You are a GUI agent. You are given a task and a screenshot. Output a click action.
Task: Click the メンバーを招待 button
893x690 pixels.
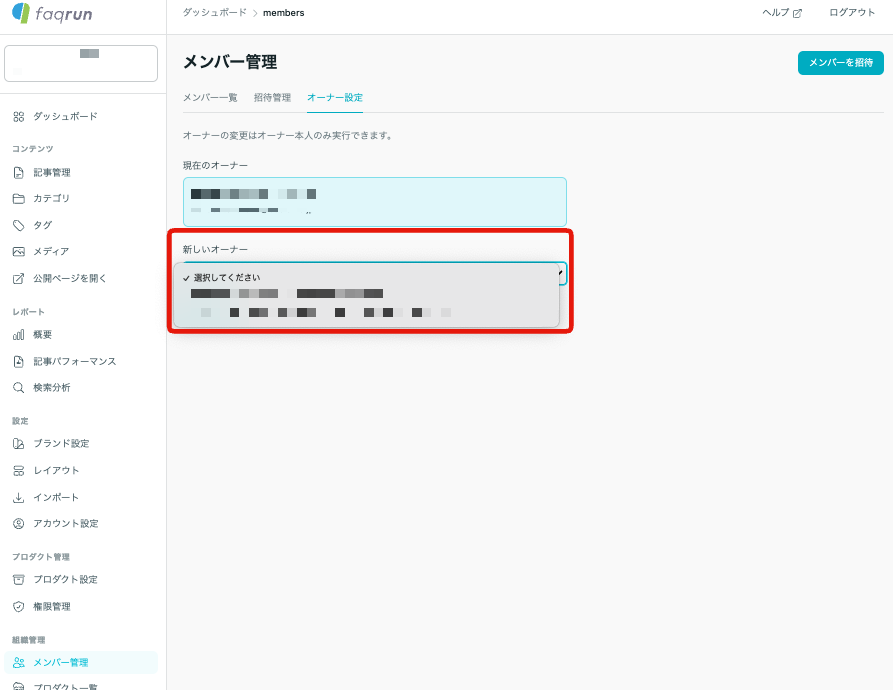coord(841,63)
